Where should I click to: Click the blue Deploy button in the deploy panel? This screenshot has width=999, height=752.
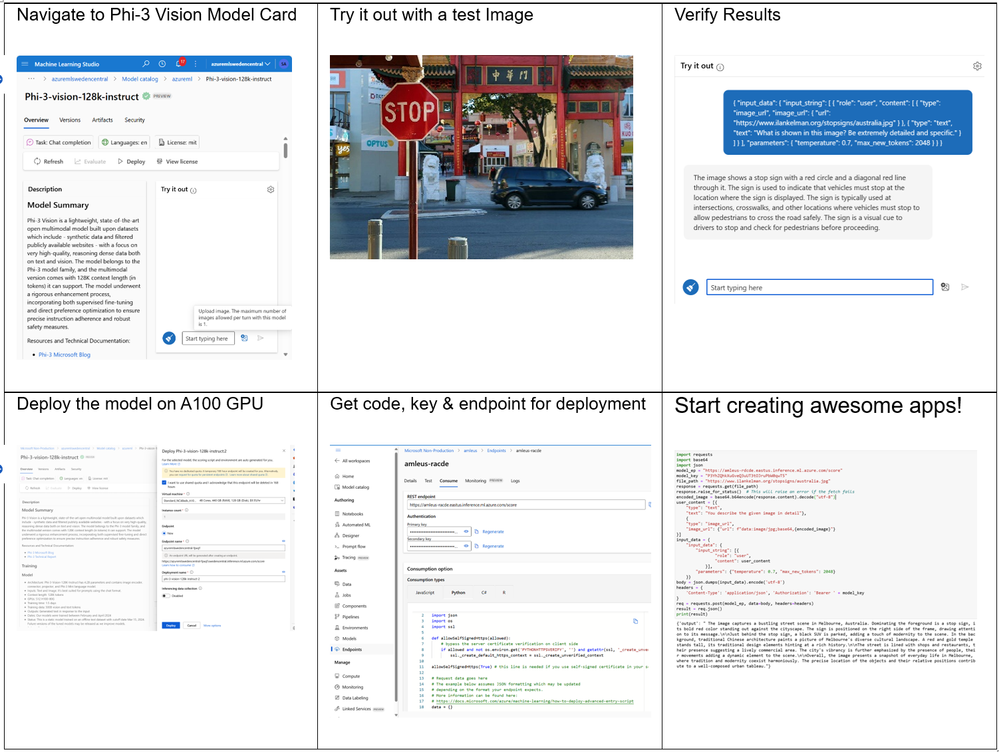[x=171, y=625]
